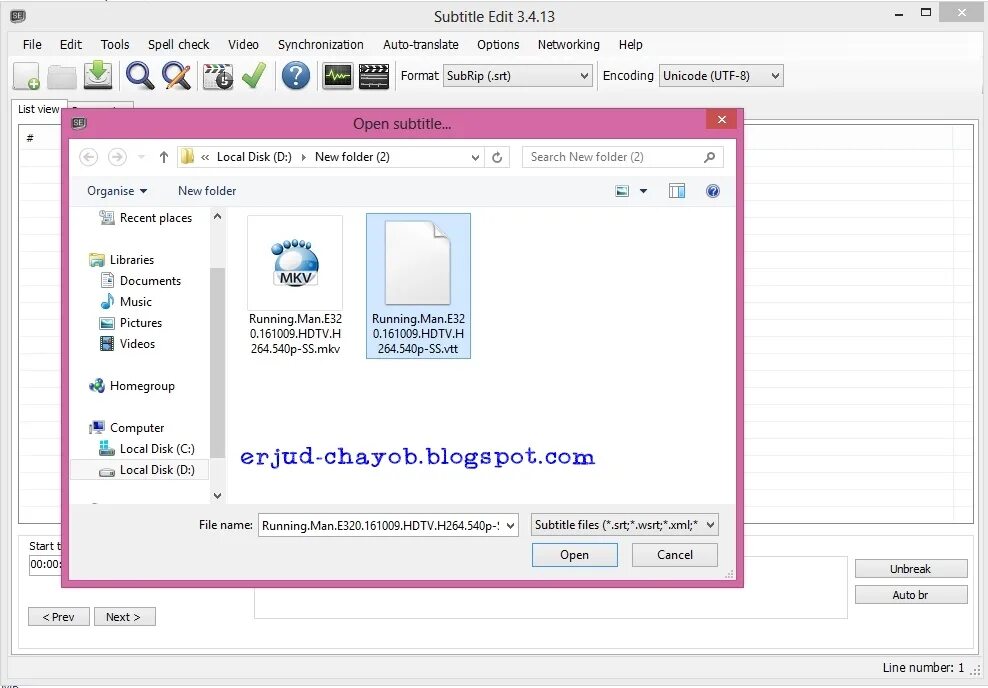Select Computer in navigation pane
Image resolution: width=988 pixels, height=688 pixels.
coord(127,428)
